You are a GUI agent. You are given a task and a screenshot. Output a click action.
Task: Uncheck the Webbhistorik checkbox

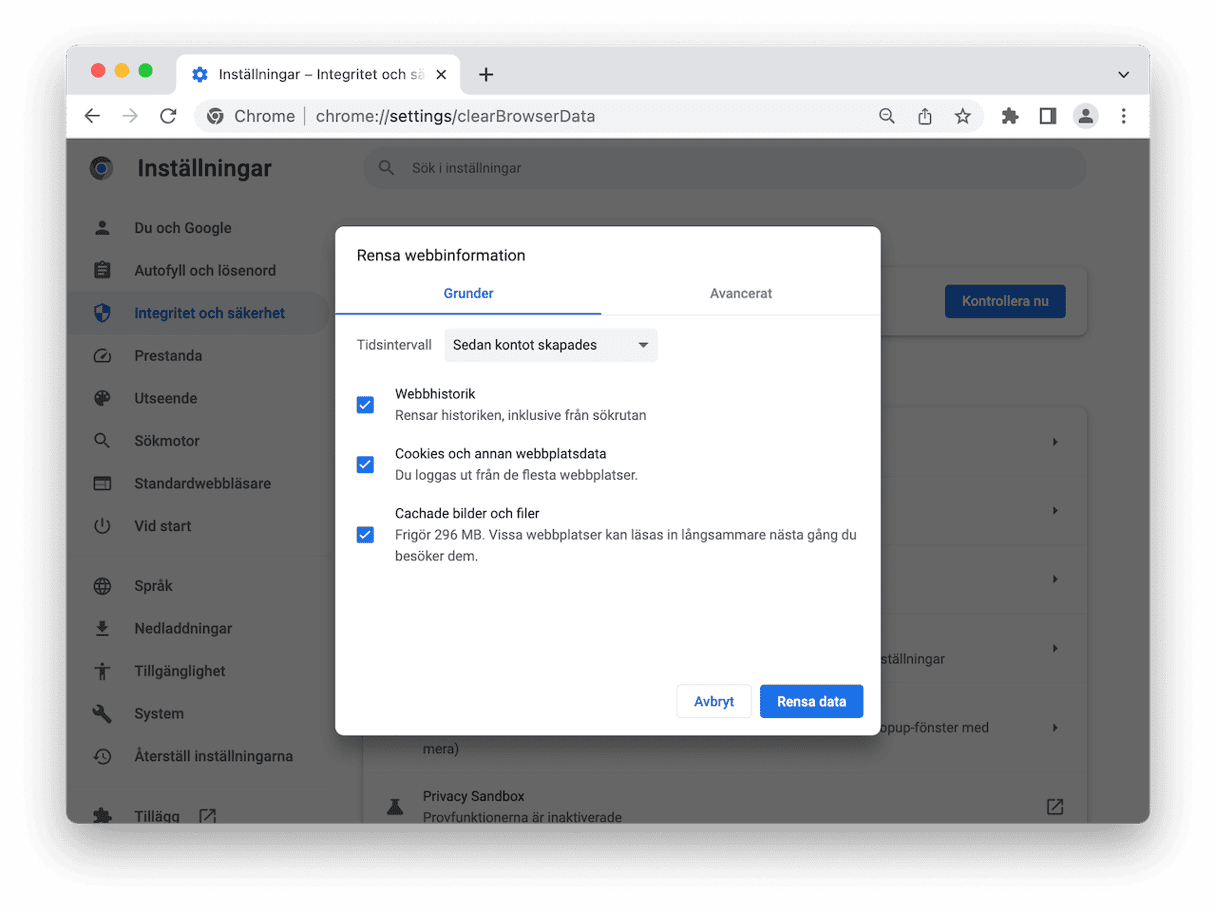coord(365,405)
